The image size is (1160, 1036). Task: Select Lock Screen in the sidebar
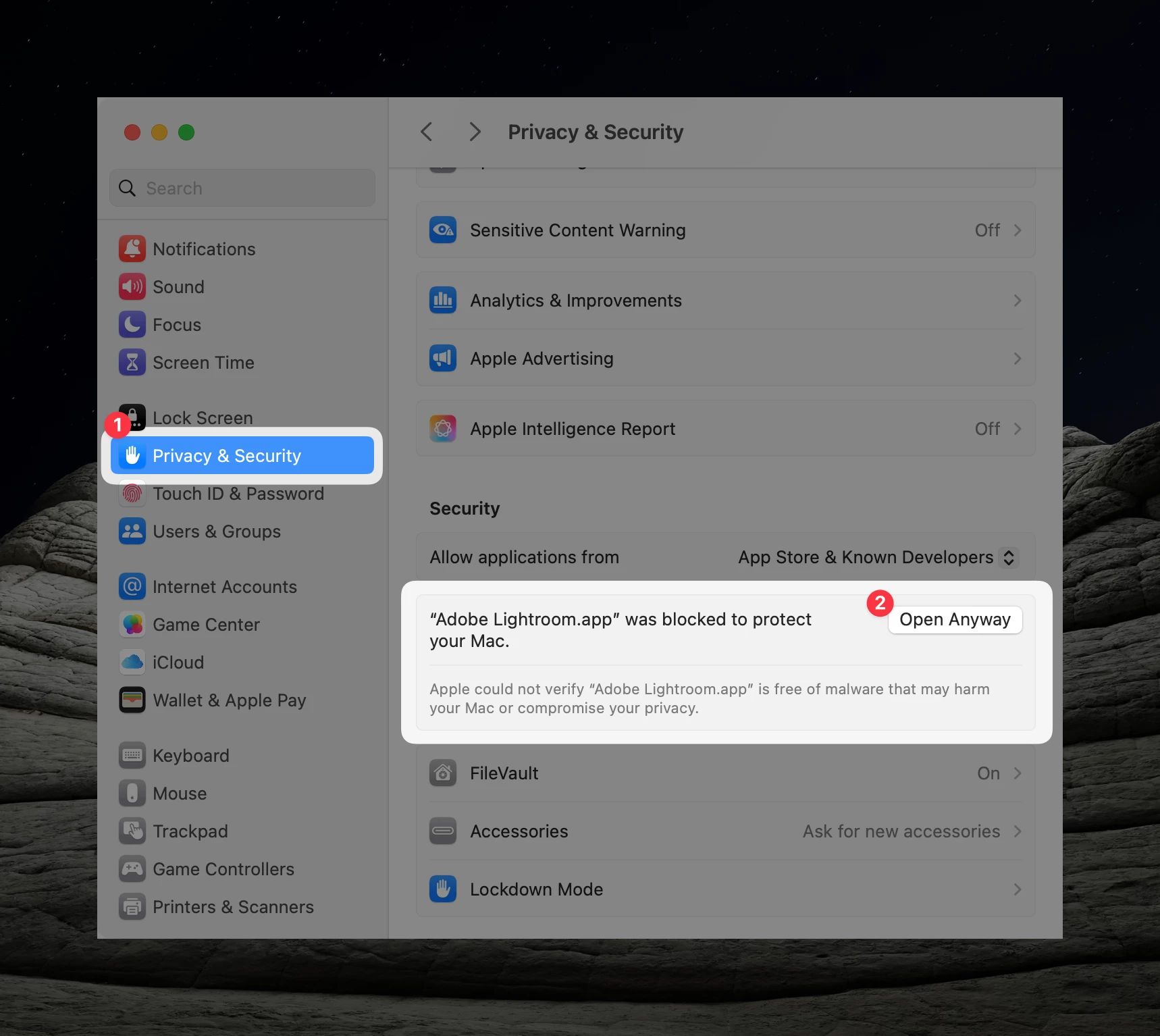(242, 418)
